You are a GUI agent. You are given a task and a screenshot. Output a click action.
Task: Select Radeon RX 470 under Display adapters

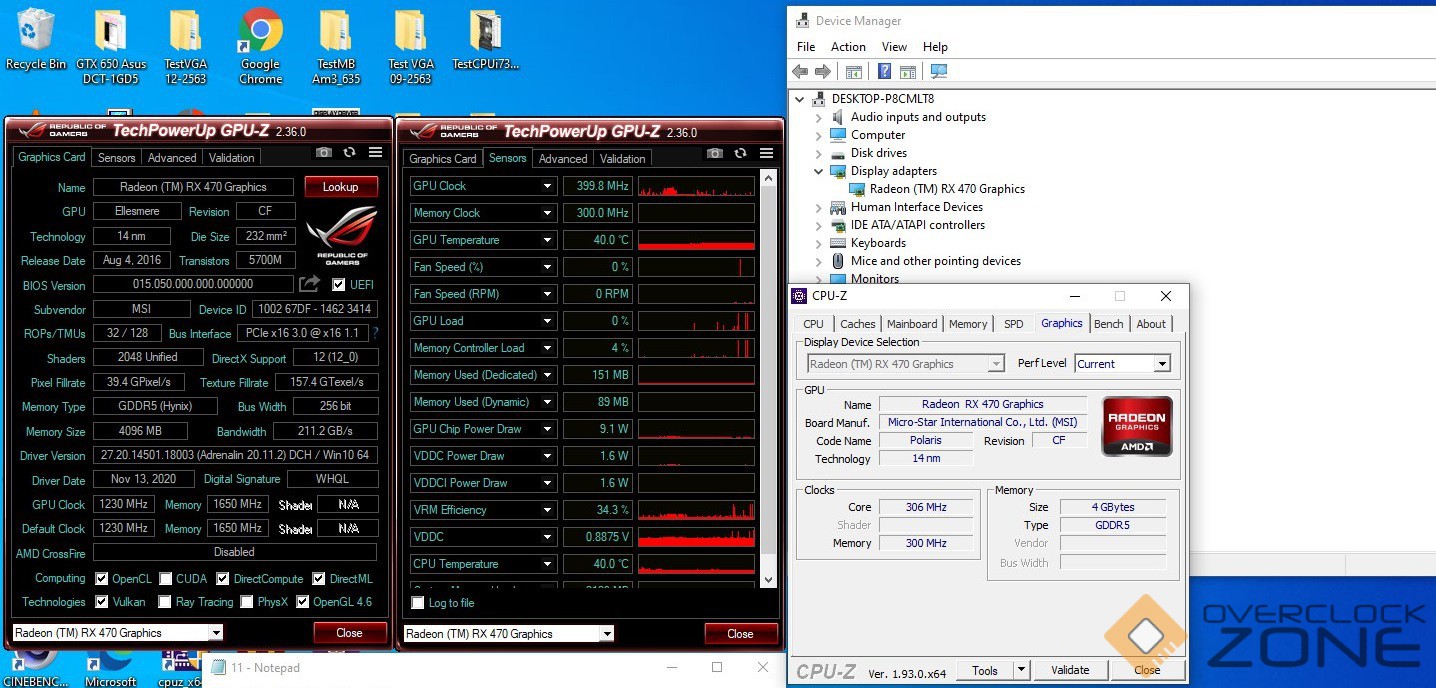point(946,189)
